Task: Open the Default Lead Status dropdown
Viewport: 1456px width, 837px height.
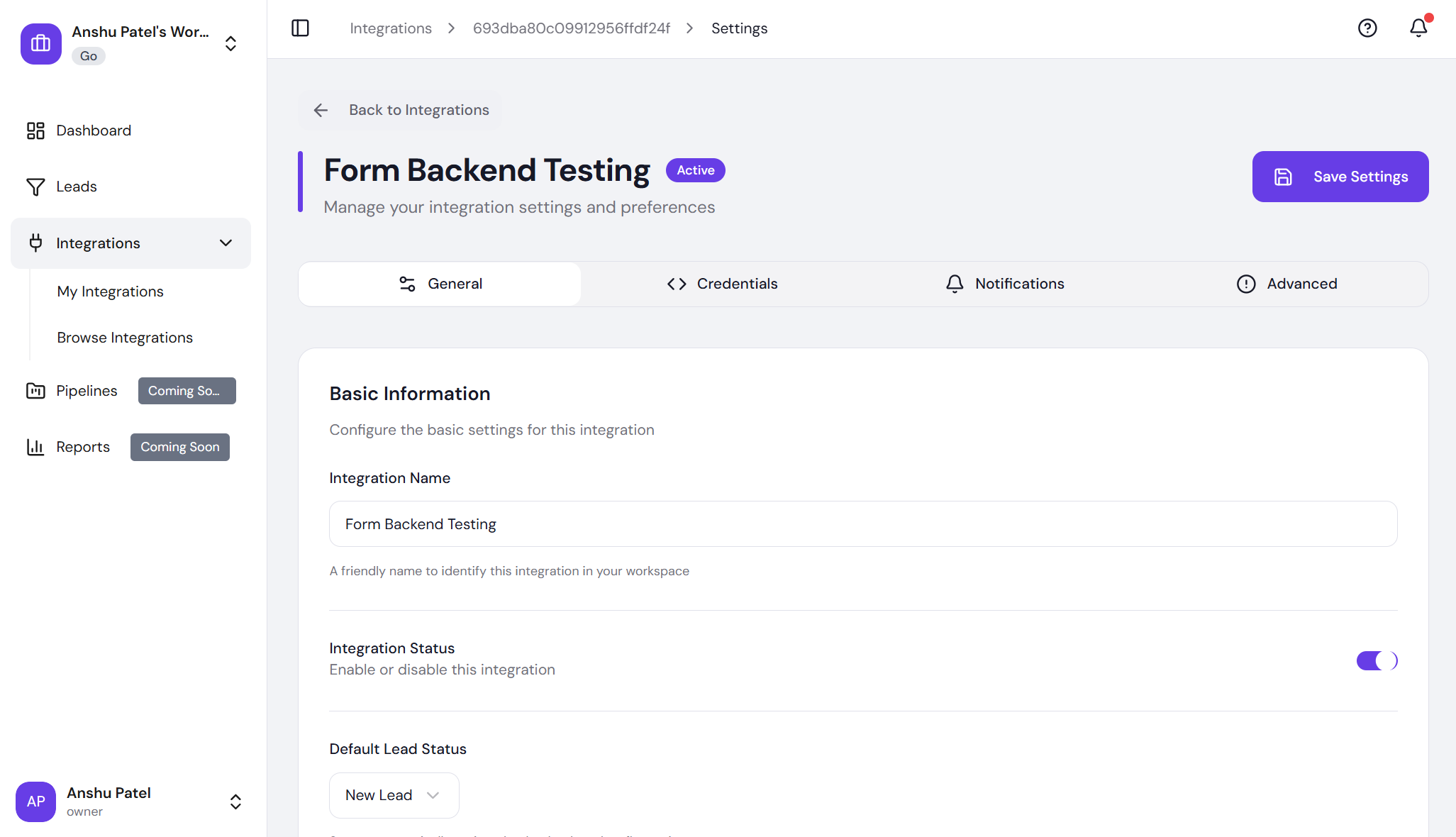Action: point(394,795)
